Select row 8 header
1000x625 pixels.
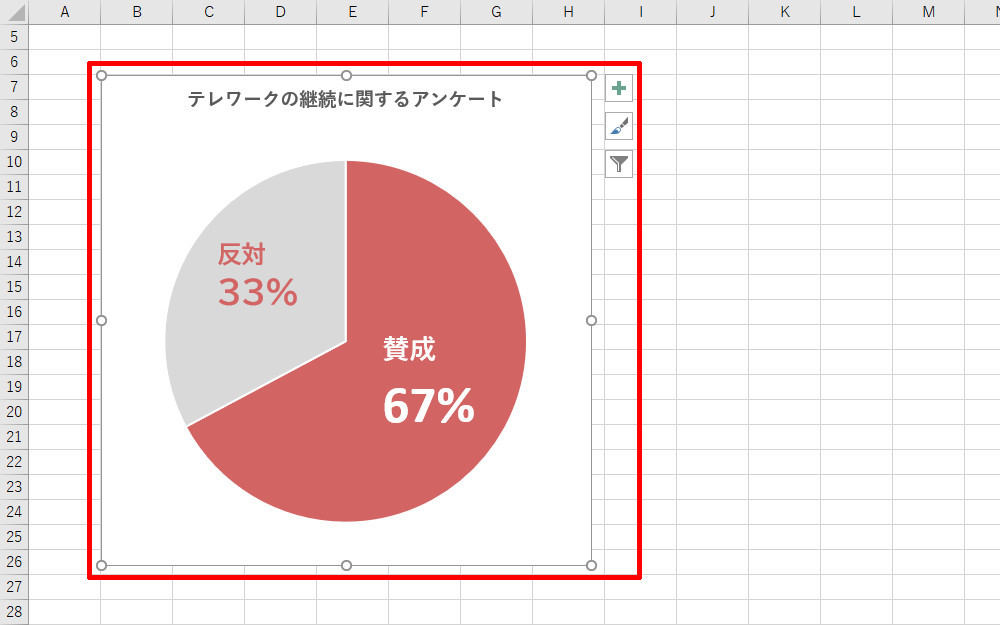pos(14,112)
